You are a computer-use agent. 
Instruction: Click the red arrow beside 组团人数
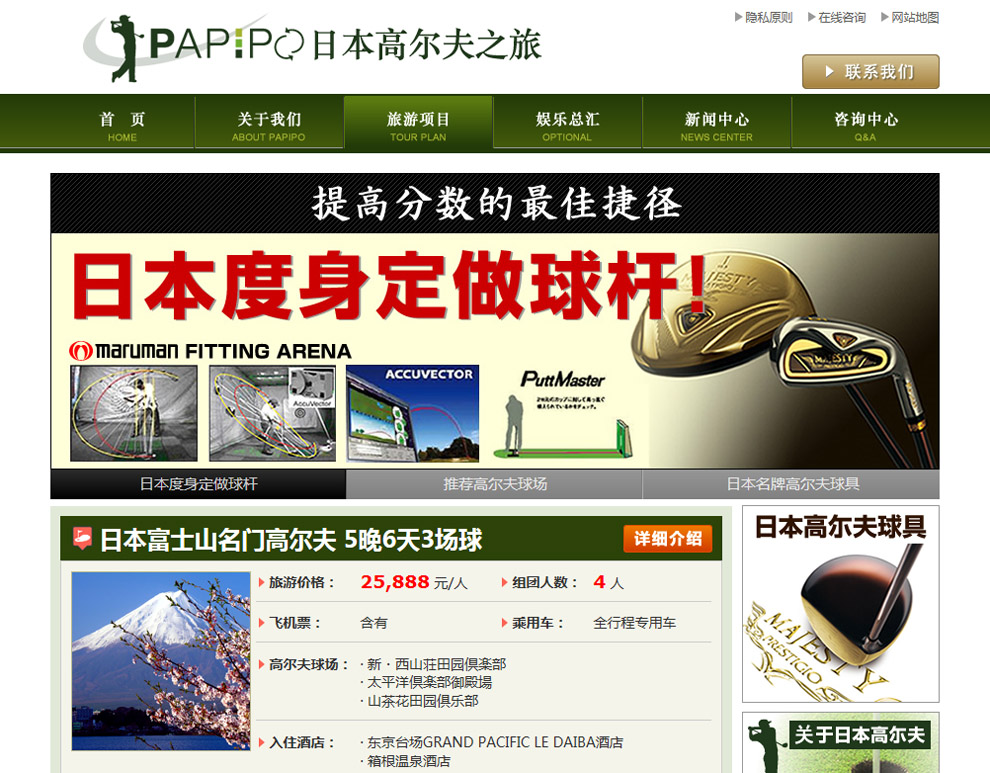[504, 582]
